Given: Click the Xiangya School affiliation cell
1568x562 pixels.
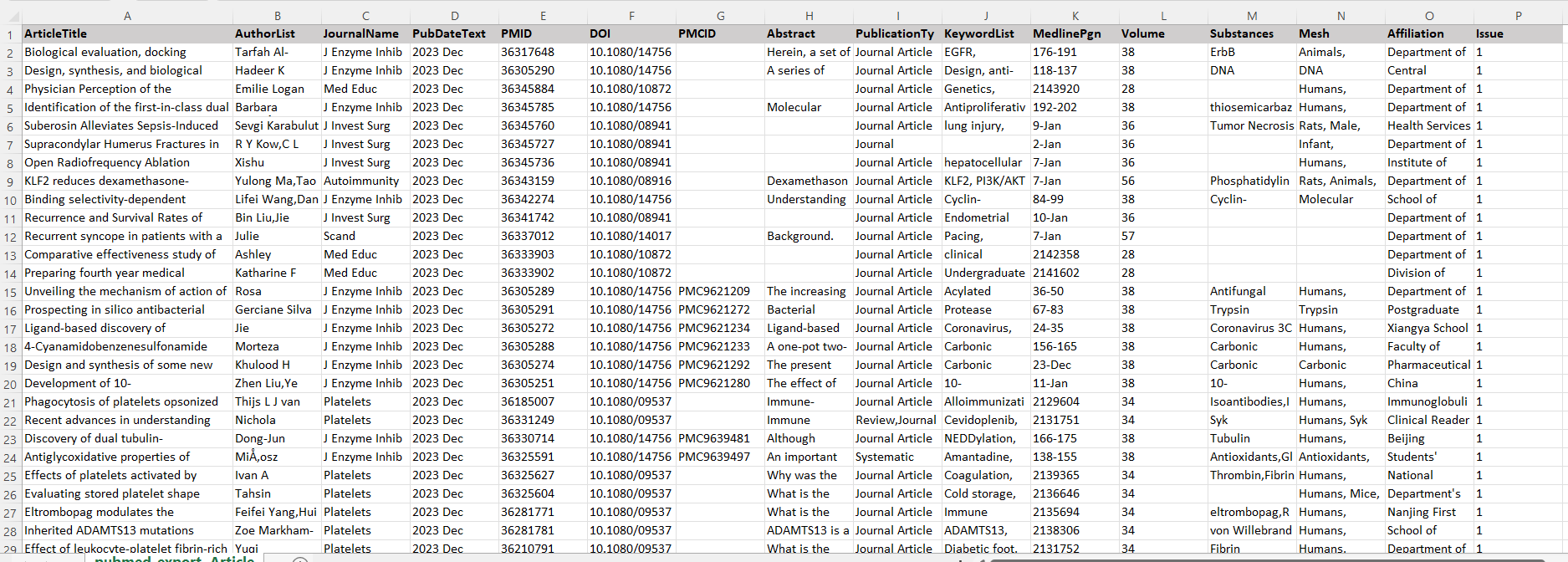Looking at the screenshot, I should tap(1428, 328).
